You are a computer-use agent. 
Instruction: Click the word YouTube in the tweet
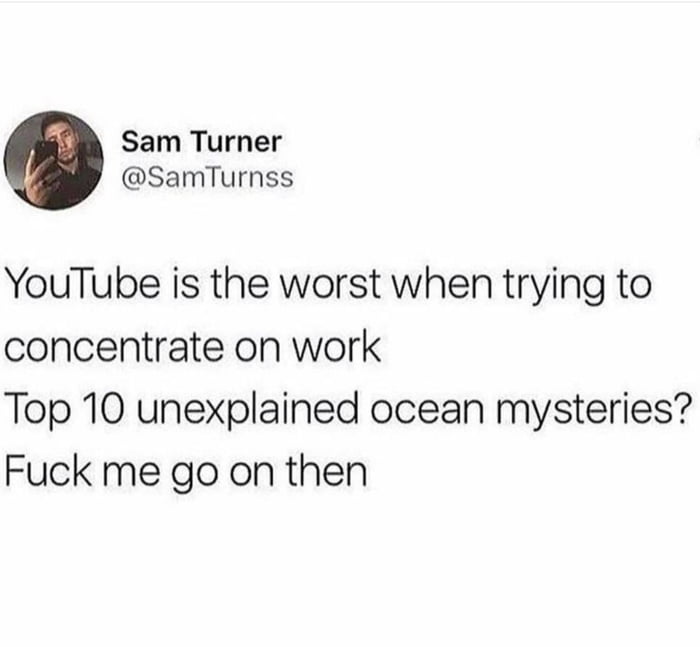[84, 285]
